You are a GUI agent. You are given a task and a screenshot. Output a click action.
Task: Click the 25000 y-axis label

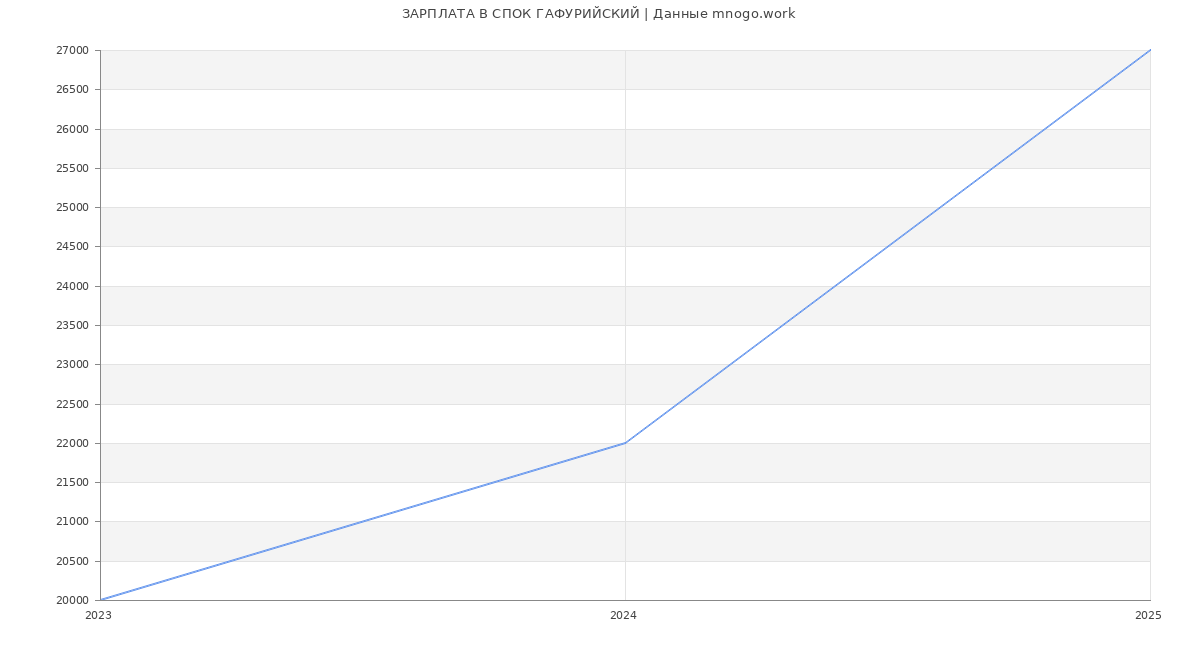(72, 208)
